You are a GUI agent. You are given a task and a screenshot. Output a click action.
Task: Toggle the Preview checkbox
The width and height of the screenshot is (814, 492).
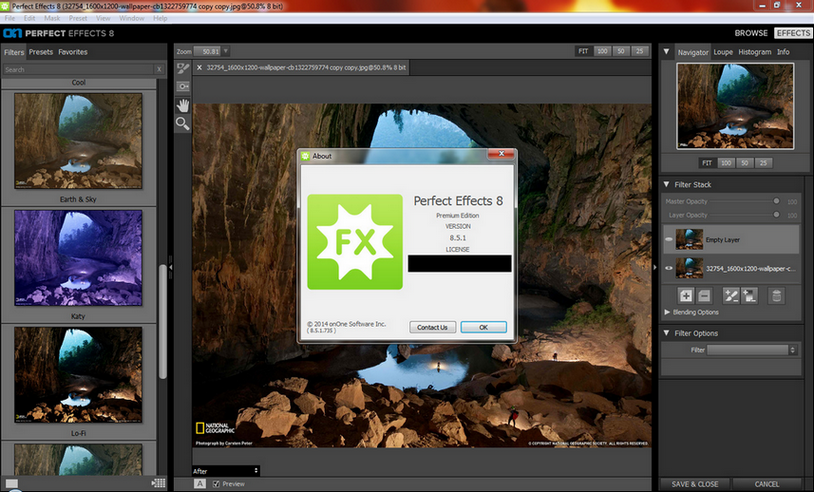point(216,484)
